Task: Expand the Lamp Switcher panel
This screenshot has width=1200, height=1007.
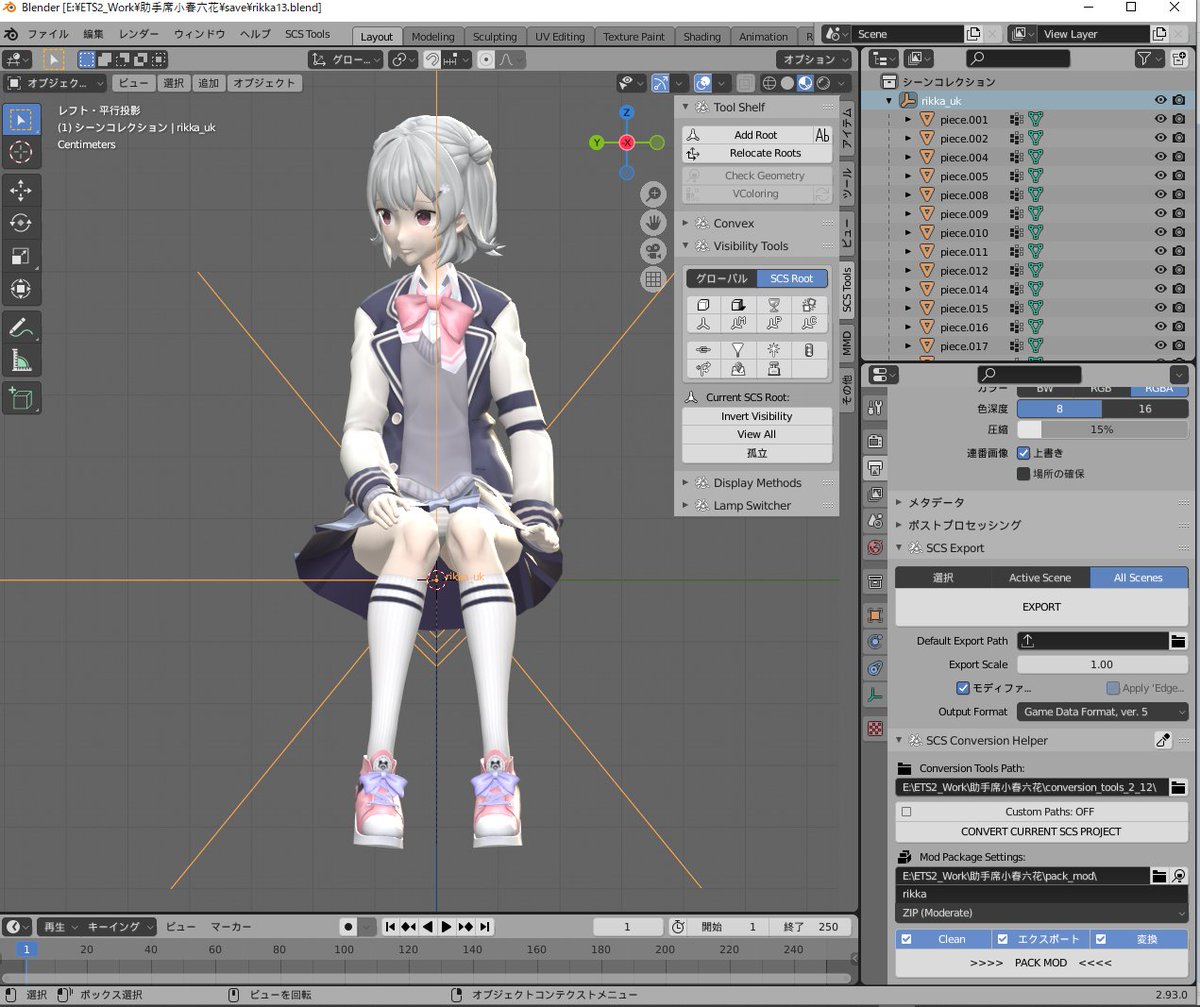Action: tap(757, 506)
